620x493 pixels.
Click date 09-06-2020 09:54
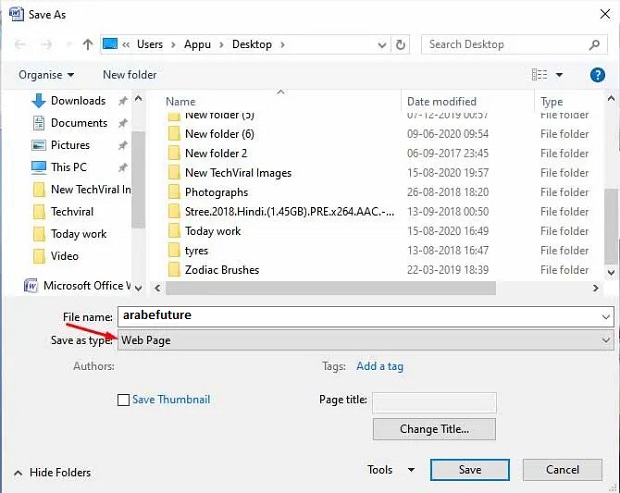pos(448,134)
